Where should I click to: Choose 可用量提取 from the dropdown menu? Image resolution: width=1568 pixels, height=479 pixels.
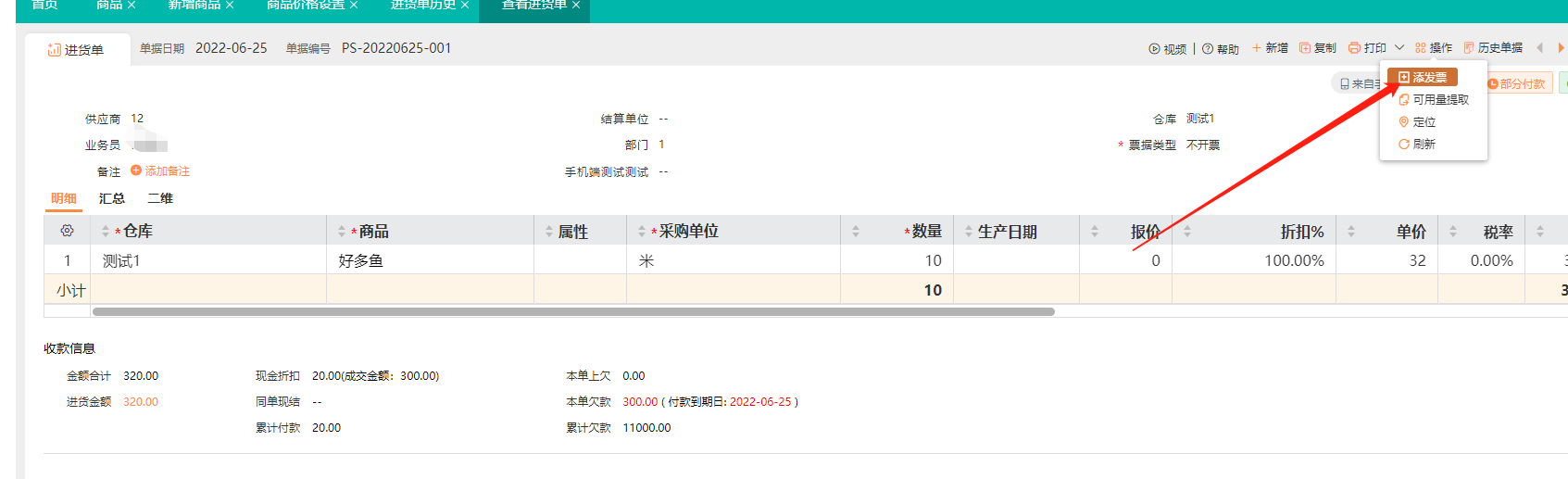pyautogui.click(x=1434, y=100)
